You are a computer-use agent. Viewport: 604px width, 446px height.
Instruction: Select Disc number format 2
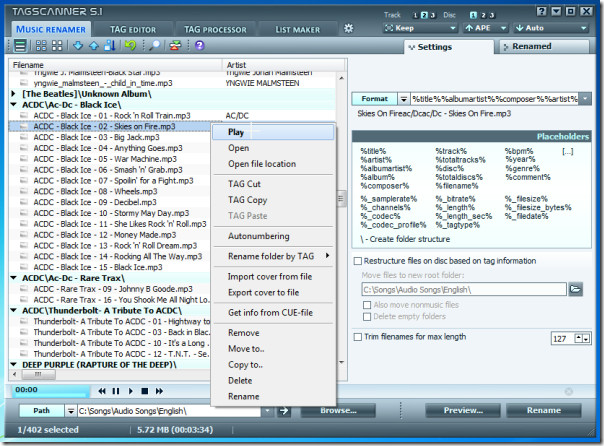[483, 15]
